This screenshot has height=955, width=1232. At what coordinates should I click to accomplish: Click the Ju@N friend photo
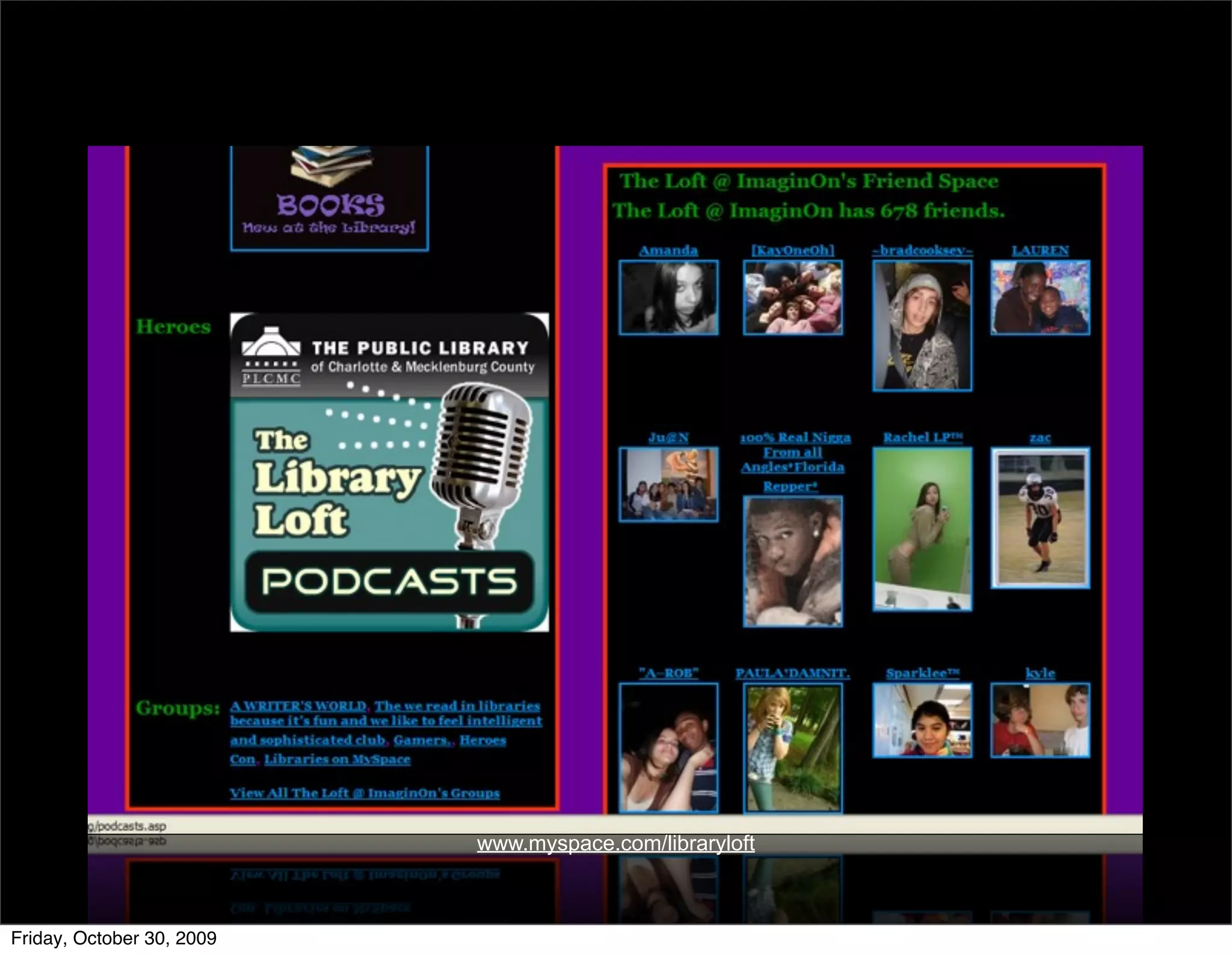click(668, 484)
